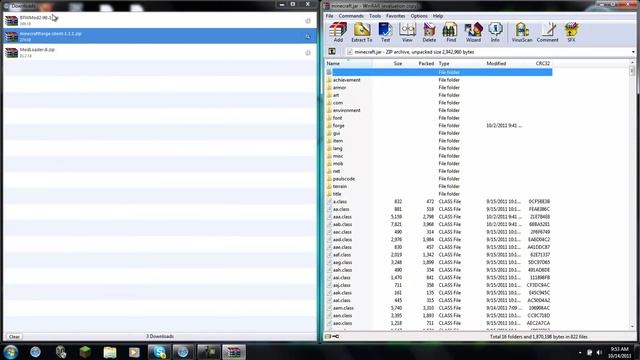Open the Wizard toolbar icon
640x360 pixels.
(x=473, y=32)
